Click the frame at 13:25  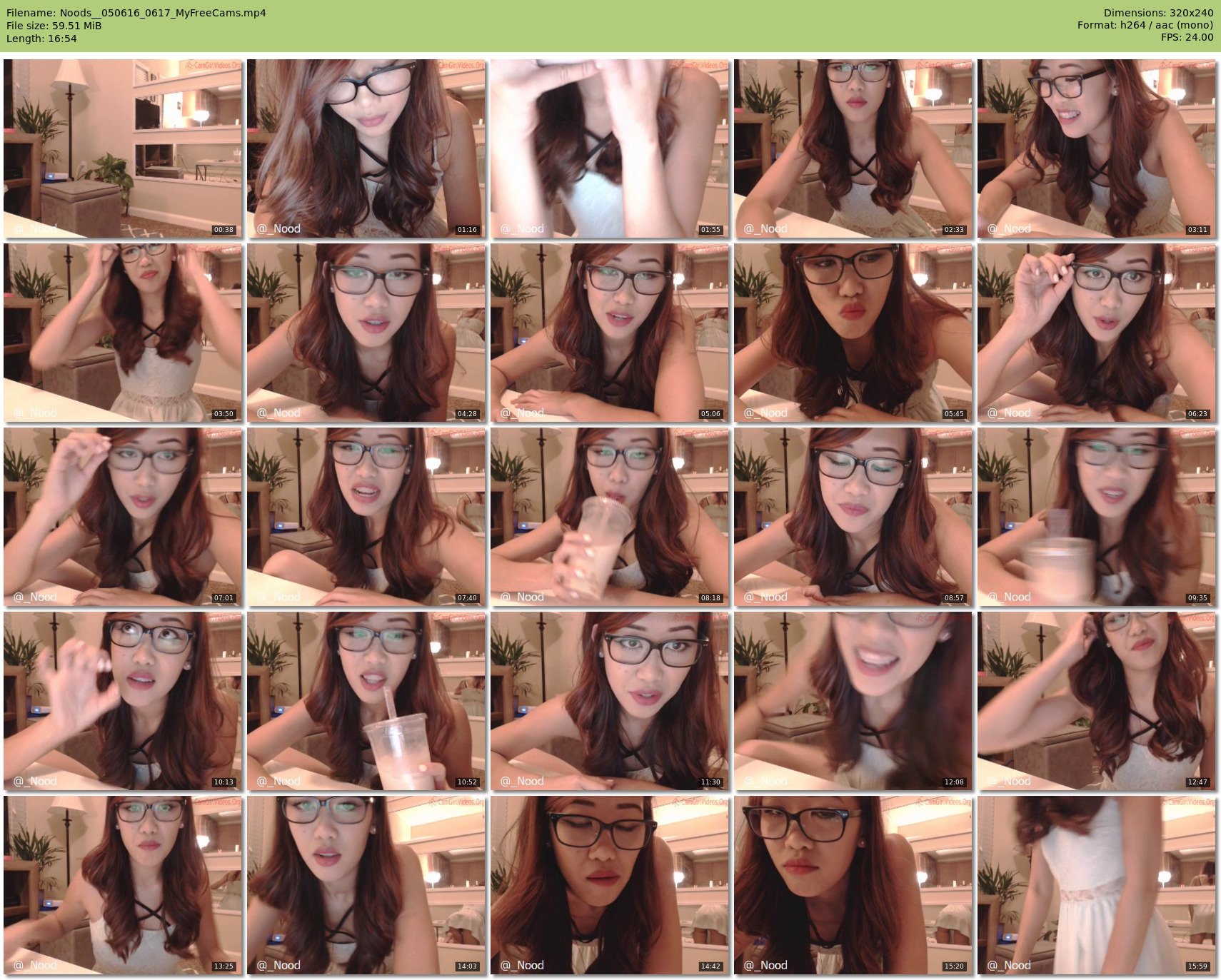coord(123,885)
